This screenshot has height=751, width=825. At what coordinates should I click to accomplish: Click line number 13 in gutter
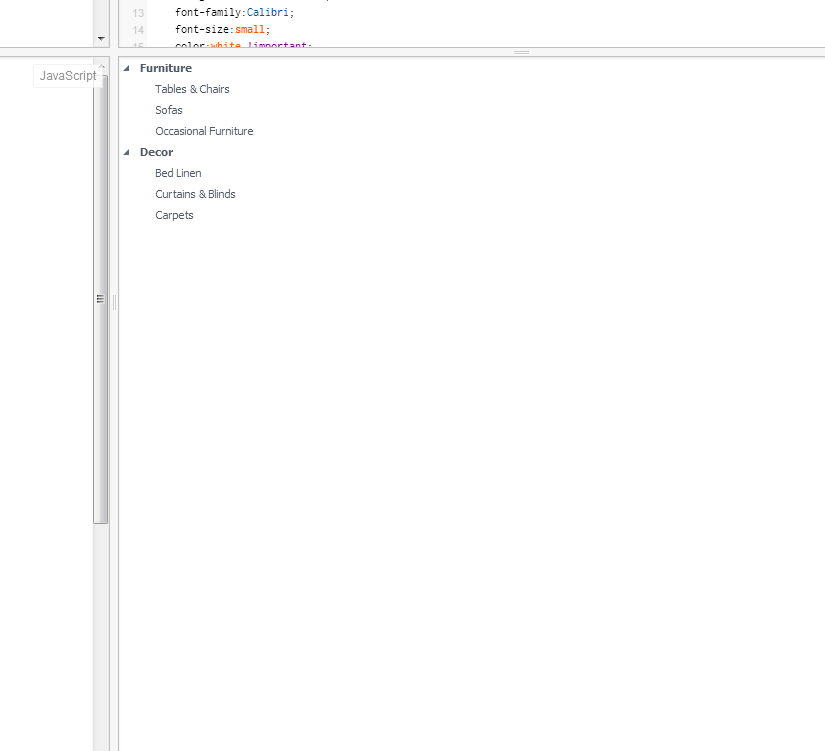(138, 13)
